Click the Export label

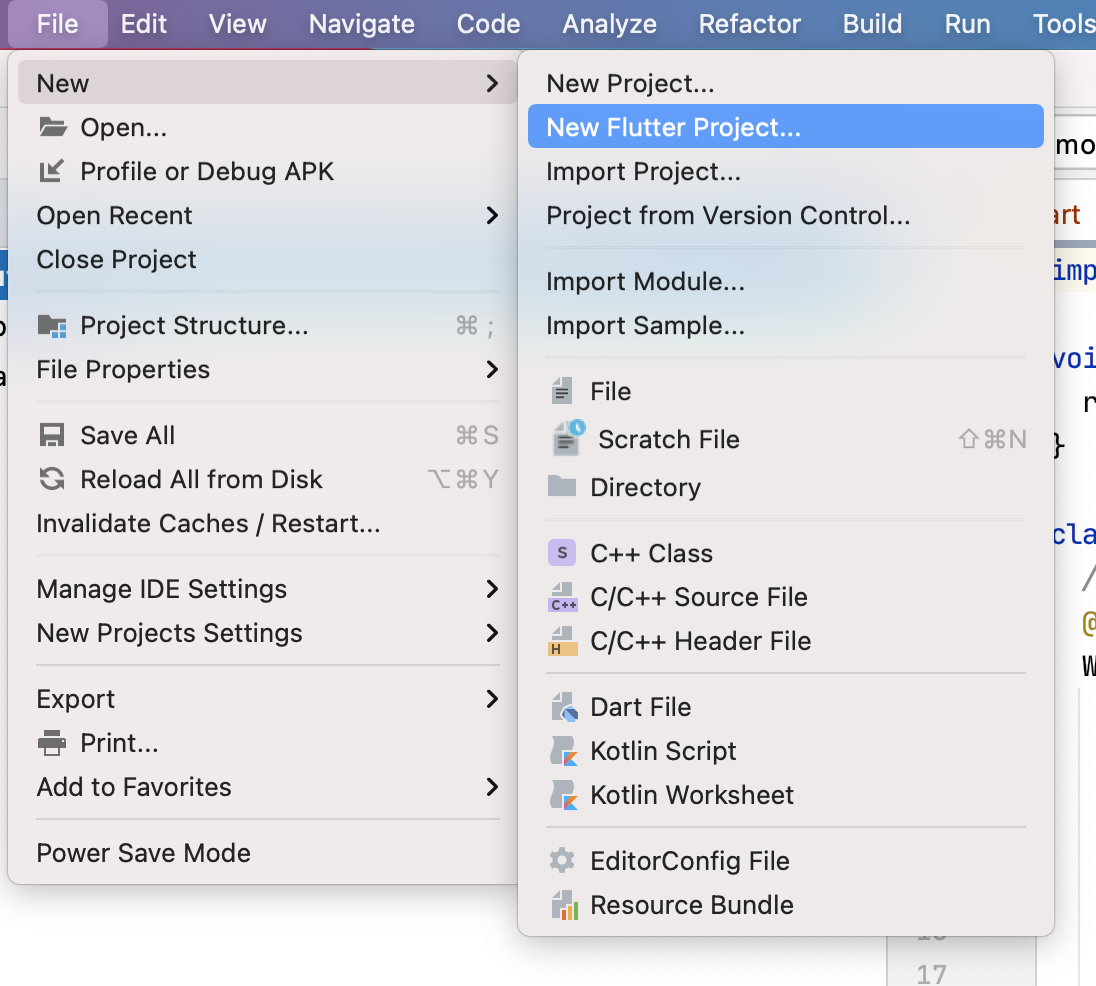(75, 699)
